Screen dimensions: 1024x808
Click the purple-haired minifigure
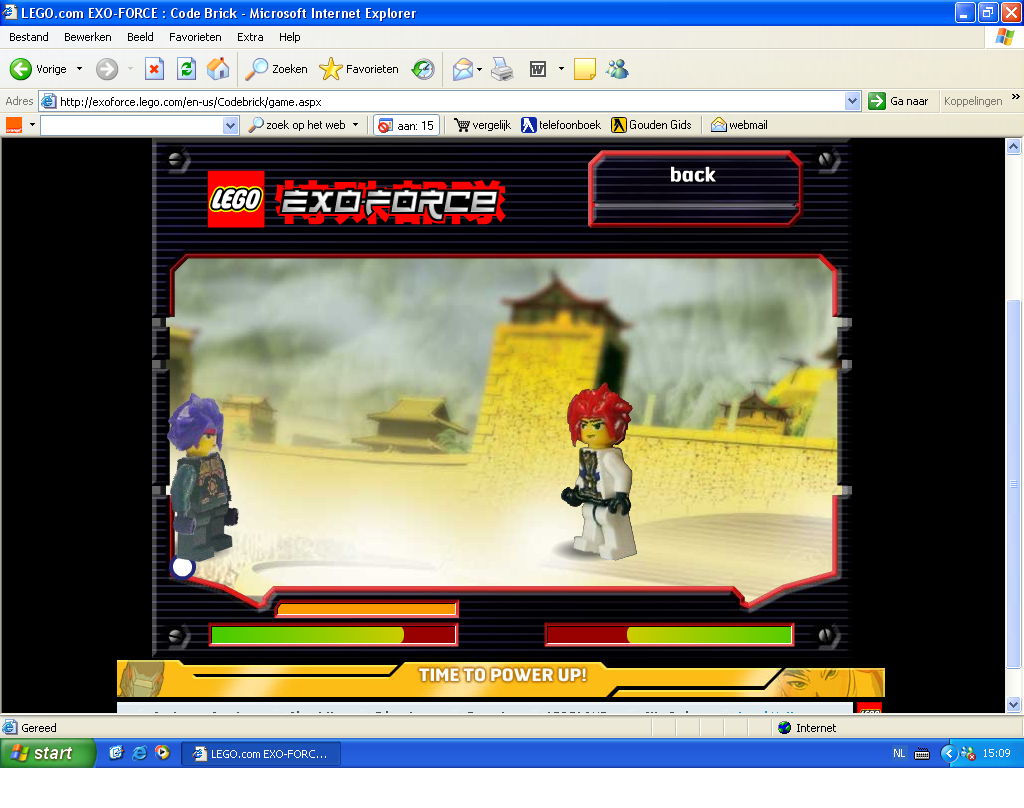(x=202, y=477)
